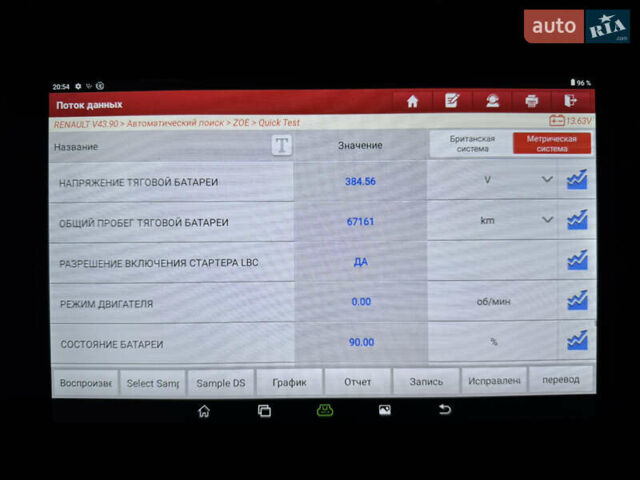This screenshot has height=480, width=640.
Task: Click the user profile icon in header
Action: [492, 101]
